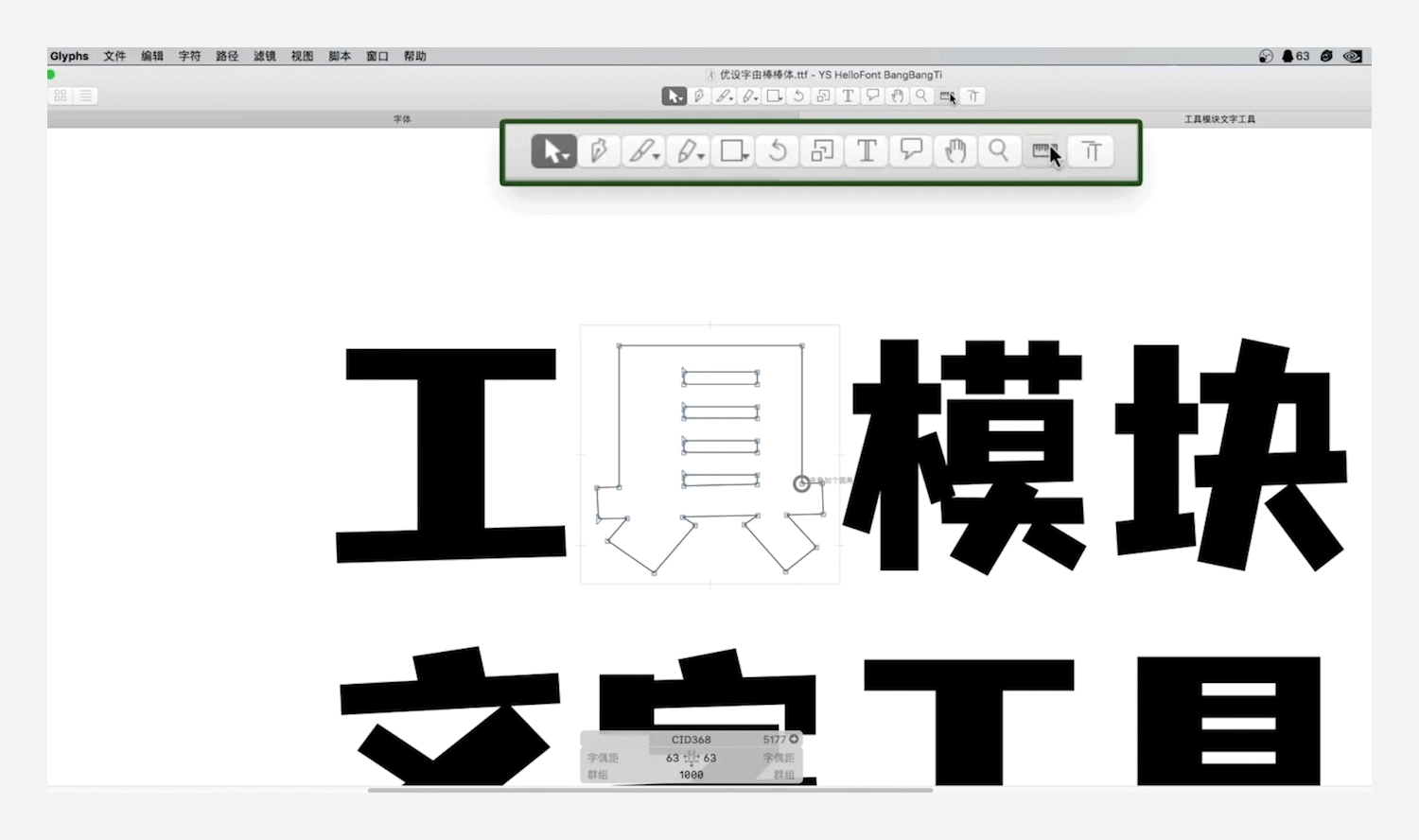Click the enlarged Rectangle tool in green callout
The image size is (1419, 840).
coord(733,151)
